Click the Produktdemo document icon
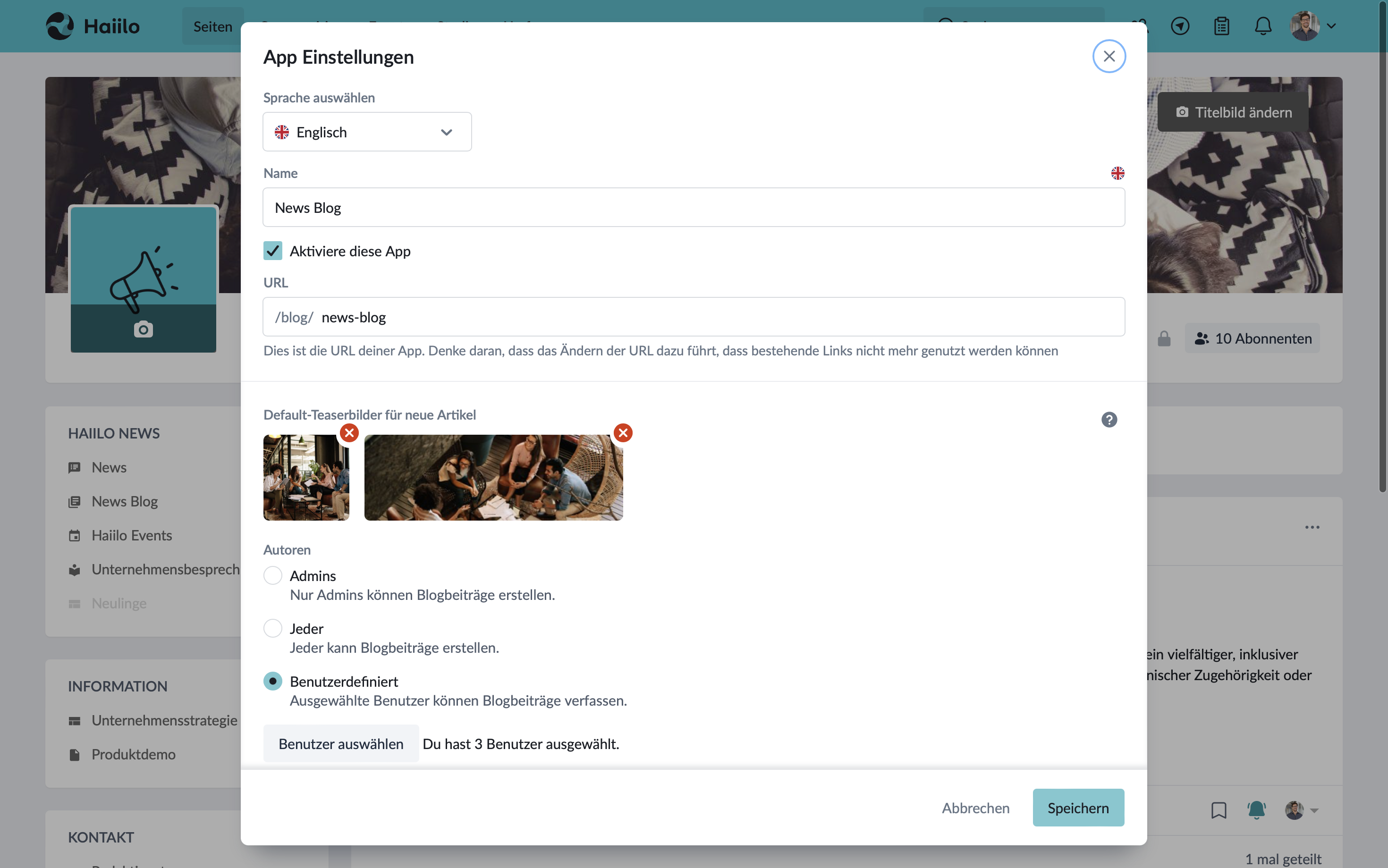 74,754
